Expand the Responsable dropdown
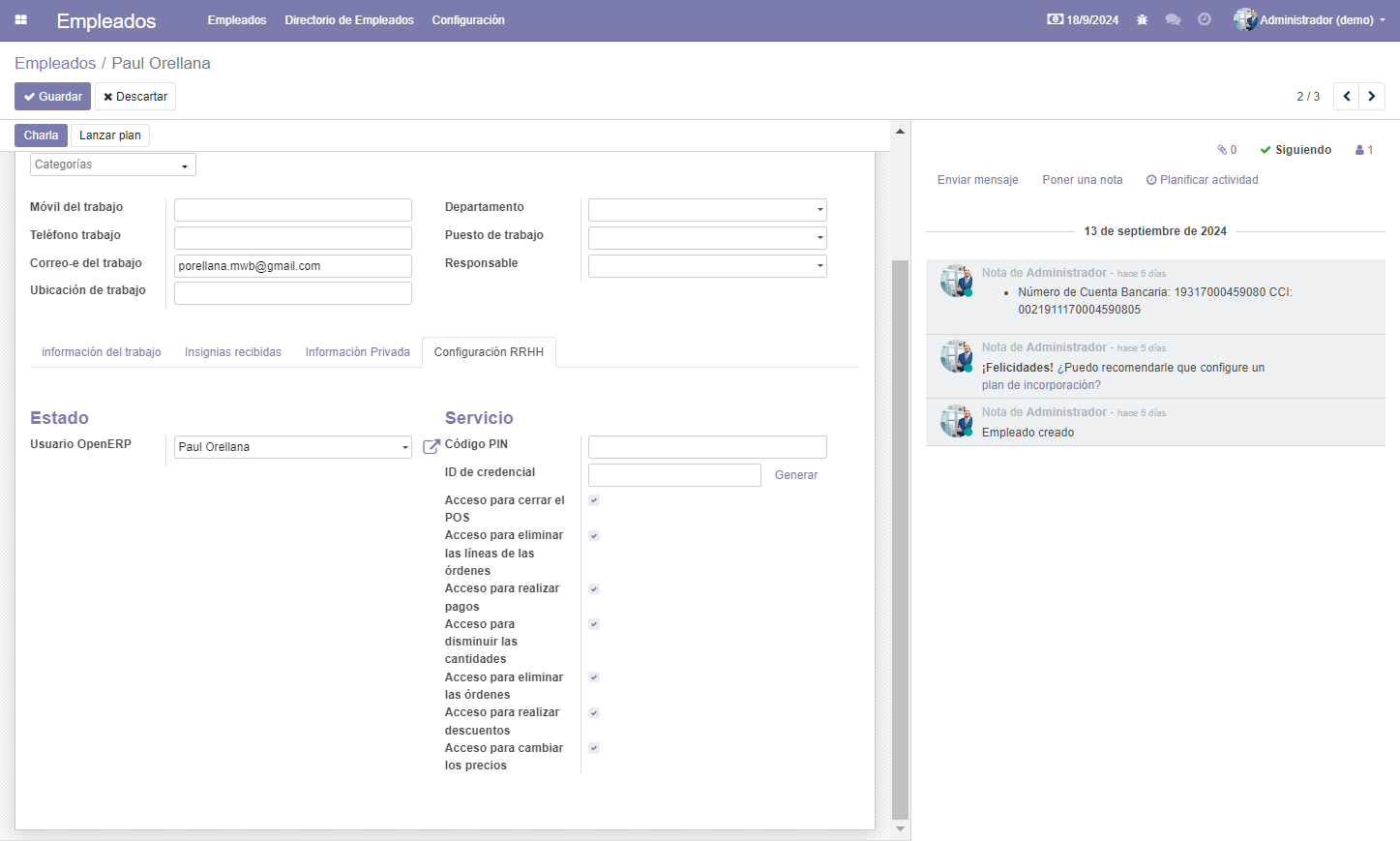 click(x=707, y=266)
